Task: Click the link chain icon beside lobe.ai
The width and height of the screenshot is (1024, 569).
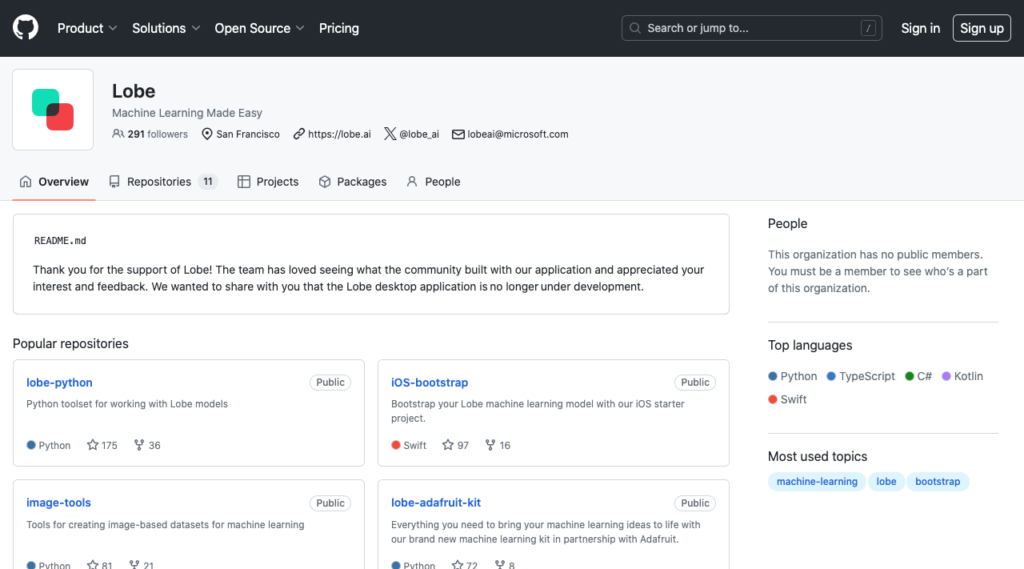Action: pos(298,134)
